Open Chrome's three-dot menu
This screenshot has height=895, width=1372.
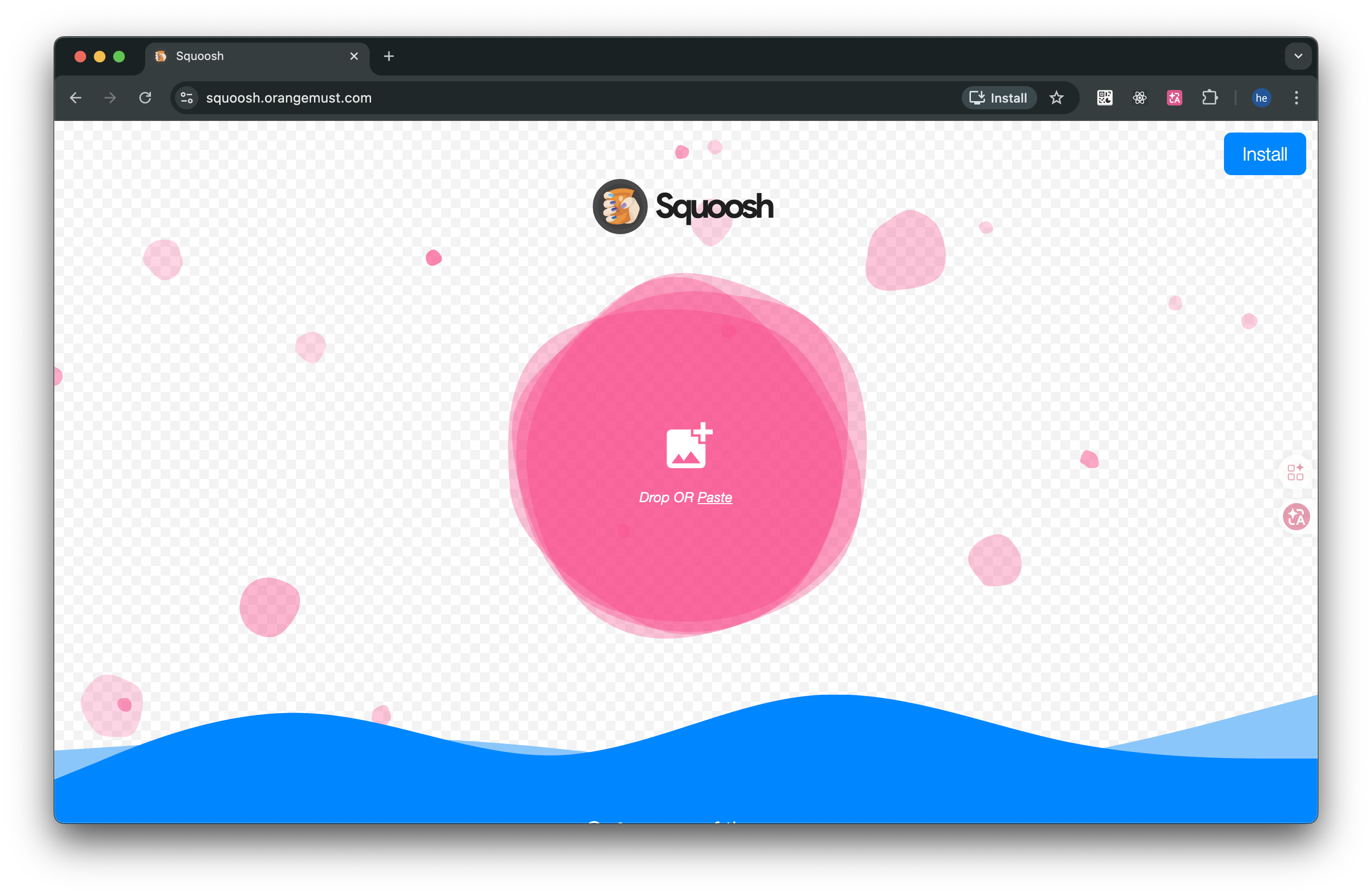click(x=1296, y=98)
